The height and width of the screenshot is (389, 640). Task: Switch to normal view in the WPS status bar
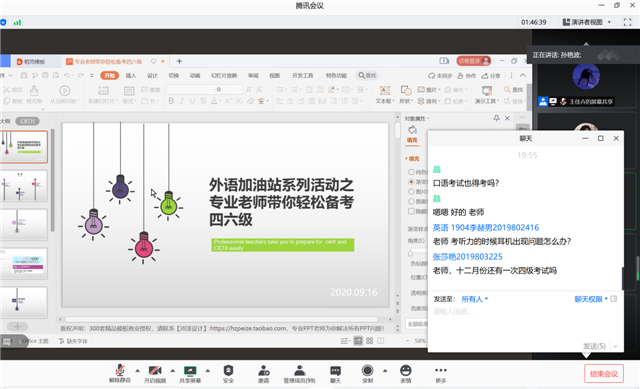358,341
